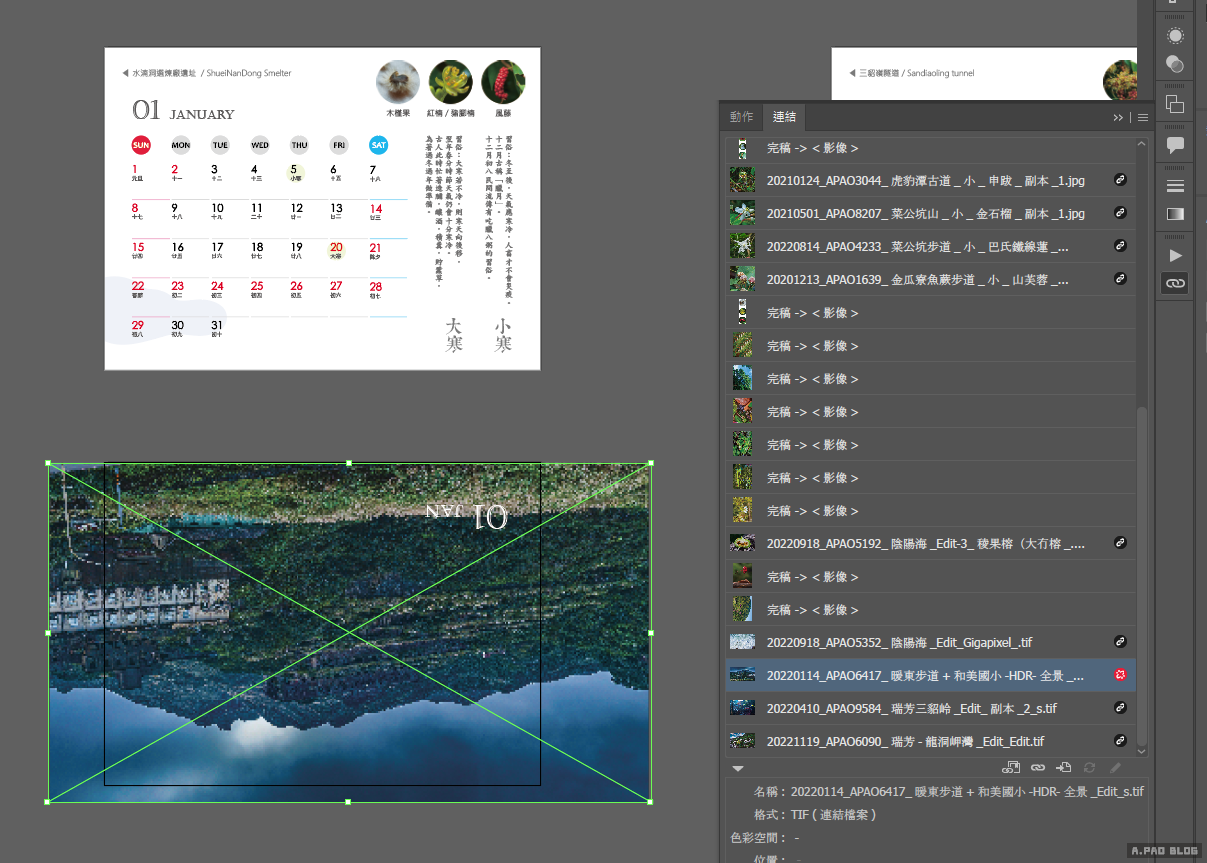
Task: Click the Go To Link icon
Action: tap(1064, 768)
